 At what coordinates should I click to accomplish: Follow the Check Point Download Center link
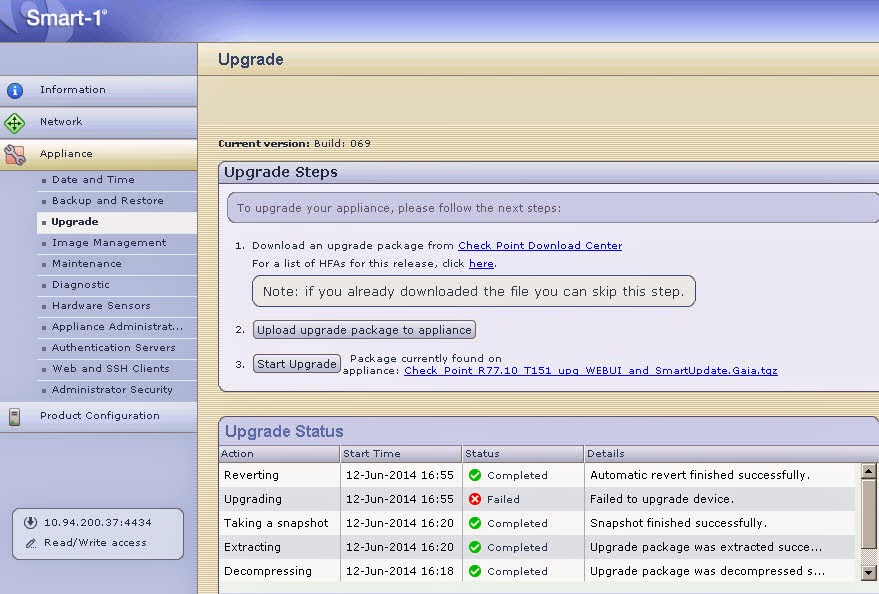pos(540,245)
